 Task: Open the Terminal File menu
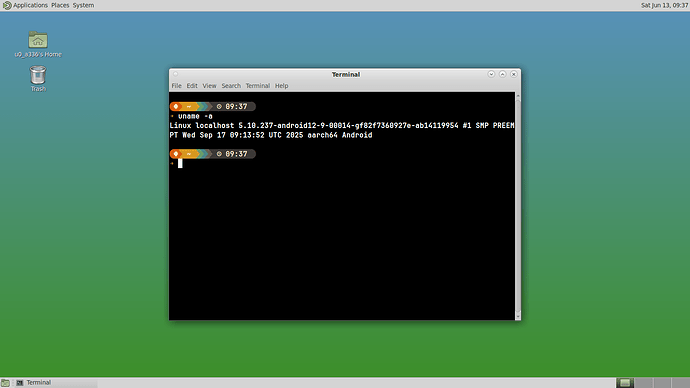[176, 86]
